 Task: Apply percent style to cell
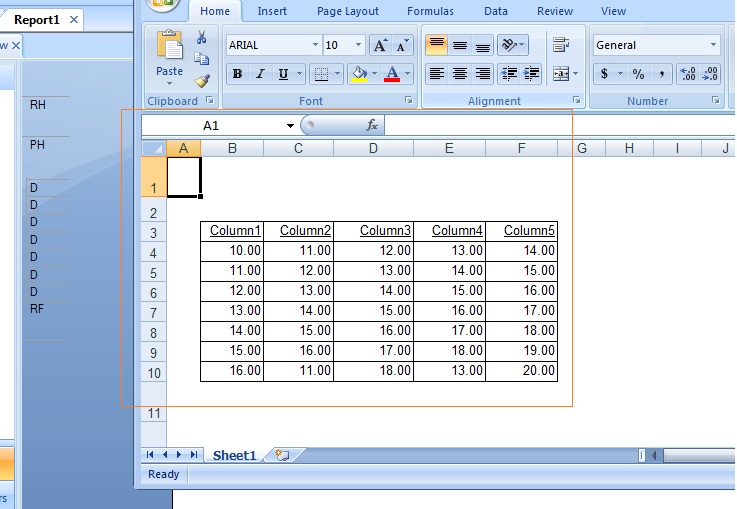(637, 74)
